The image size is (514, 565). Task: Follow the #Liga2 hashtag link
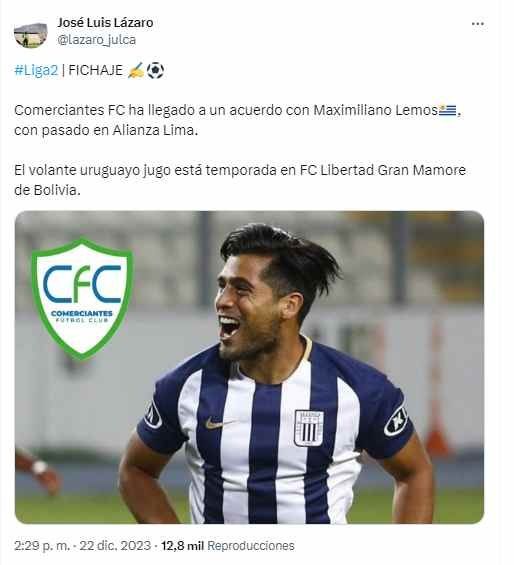coord(36,70)
